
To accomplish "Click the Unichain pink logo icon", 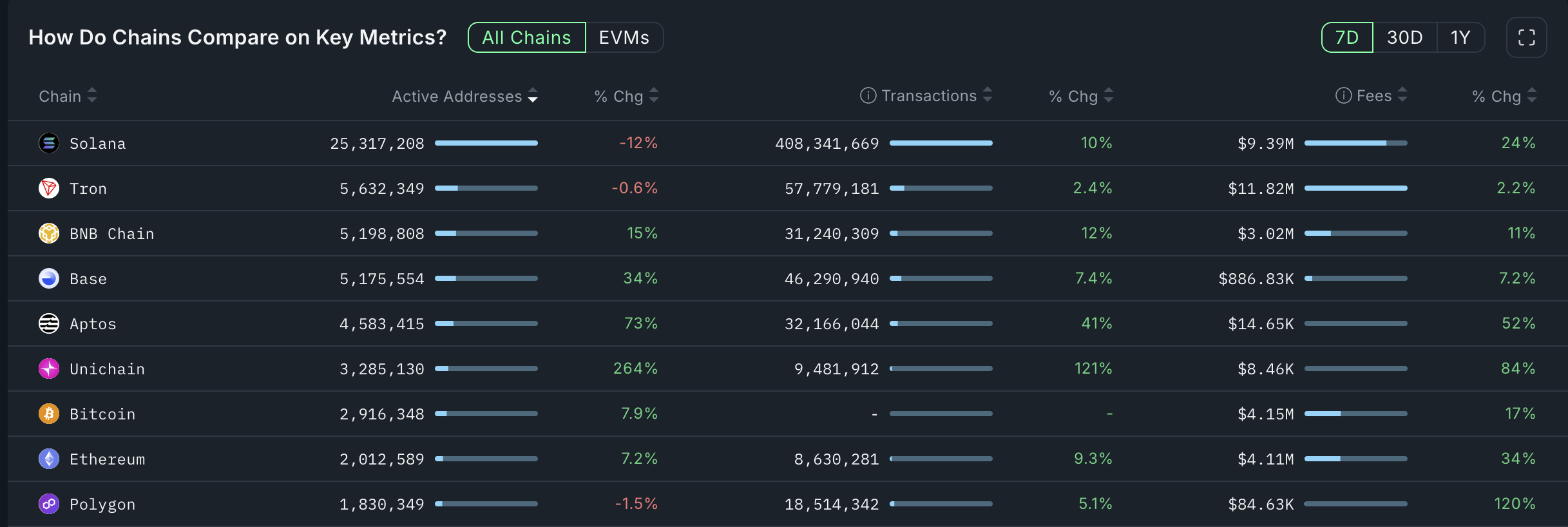I will [x=49, y=369].
